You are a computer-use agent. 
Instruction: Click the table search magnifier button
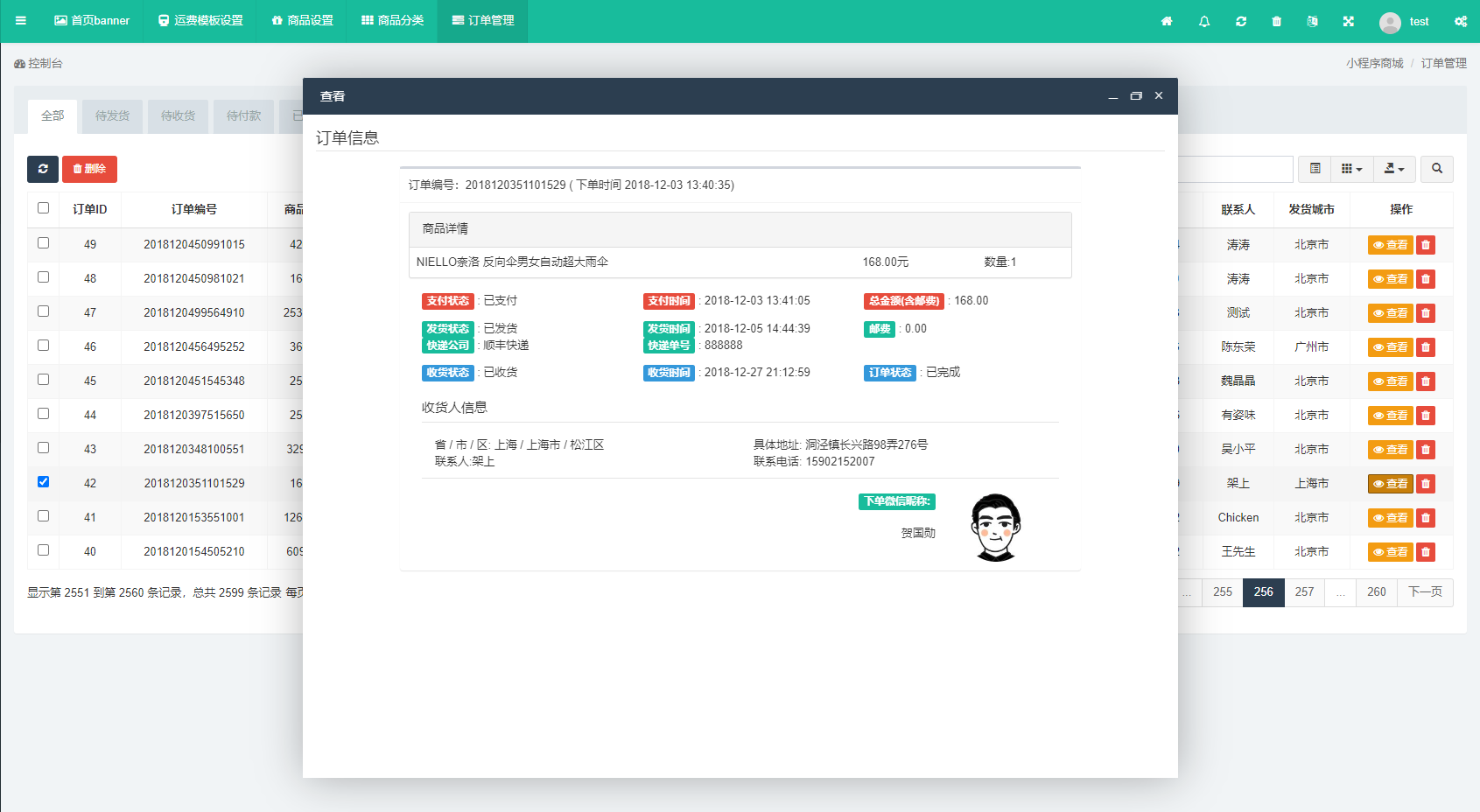coord(1436,169)
